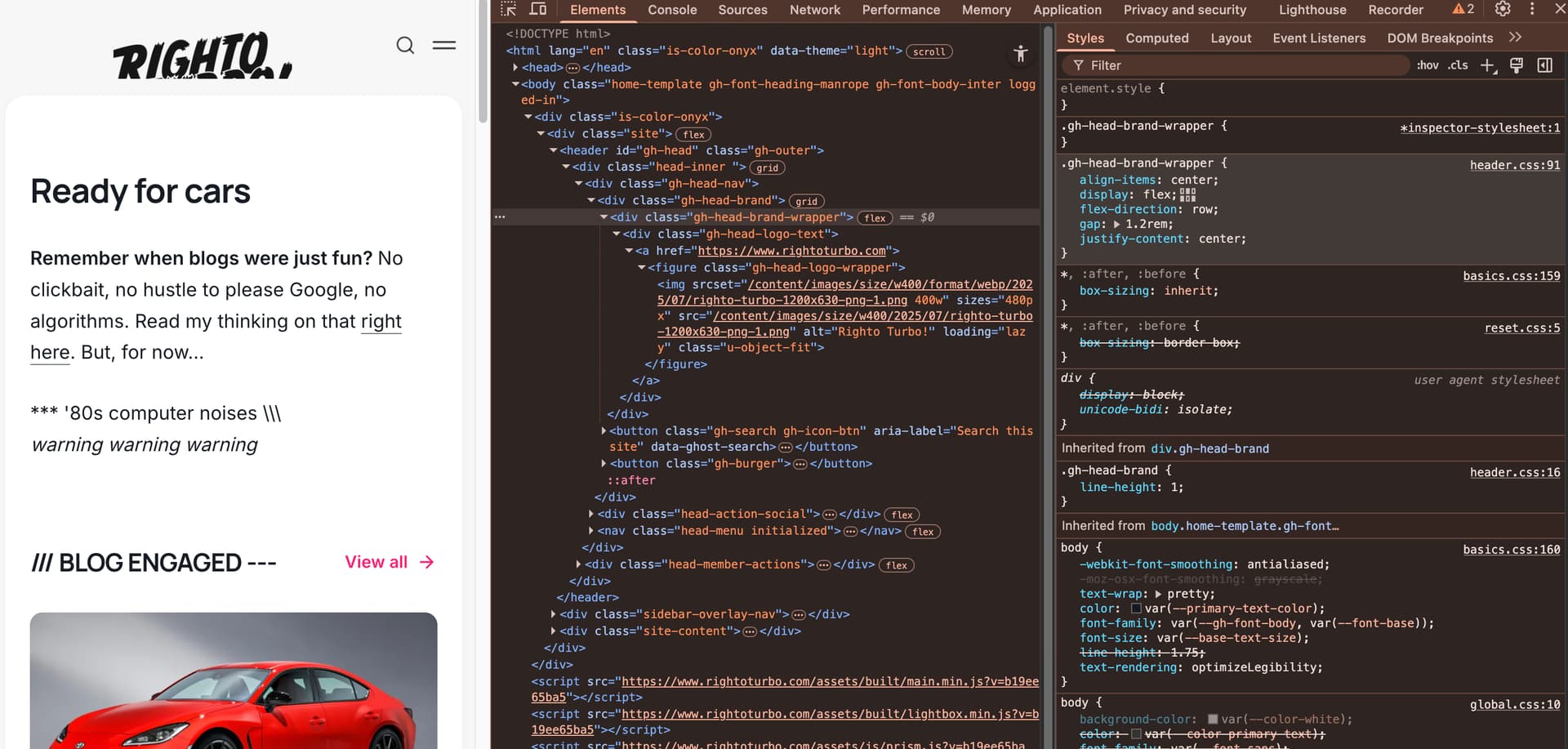
Task: Click the flex badge on gh-head-brand-wrapper
Action: (875, 218)
